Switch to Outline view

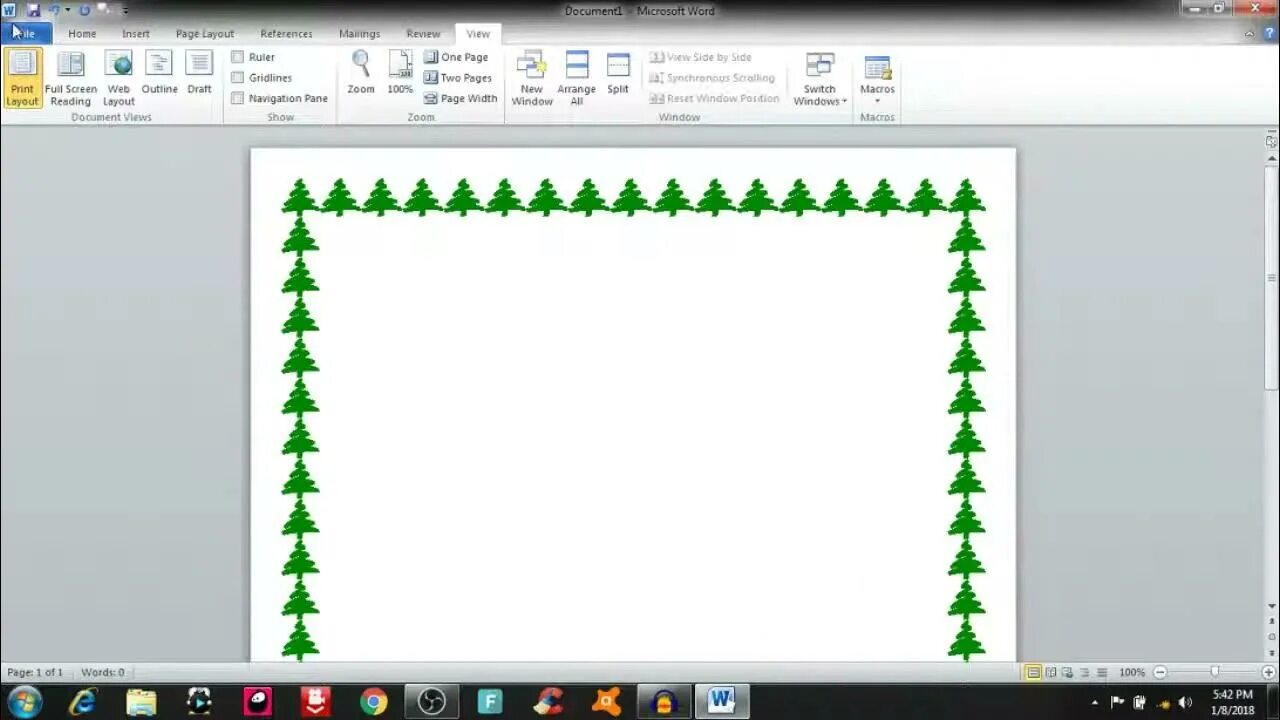pos(159,72)
